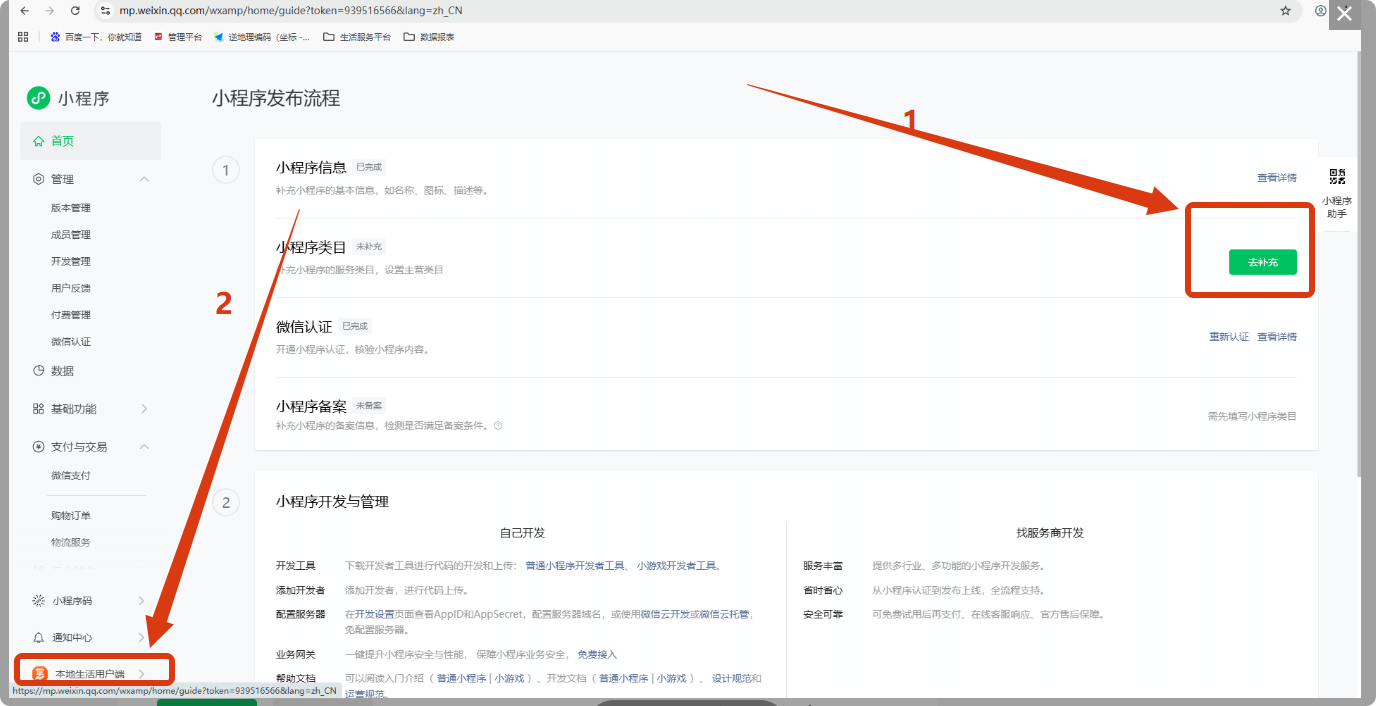This screenshot has height=706, width=1376.
Task: Click the 小程序码 sunburst icon
Action: [x=38, y=600]
